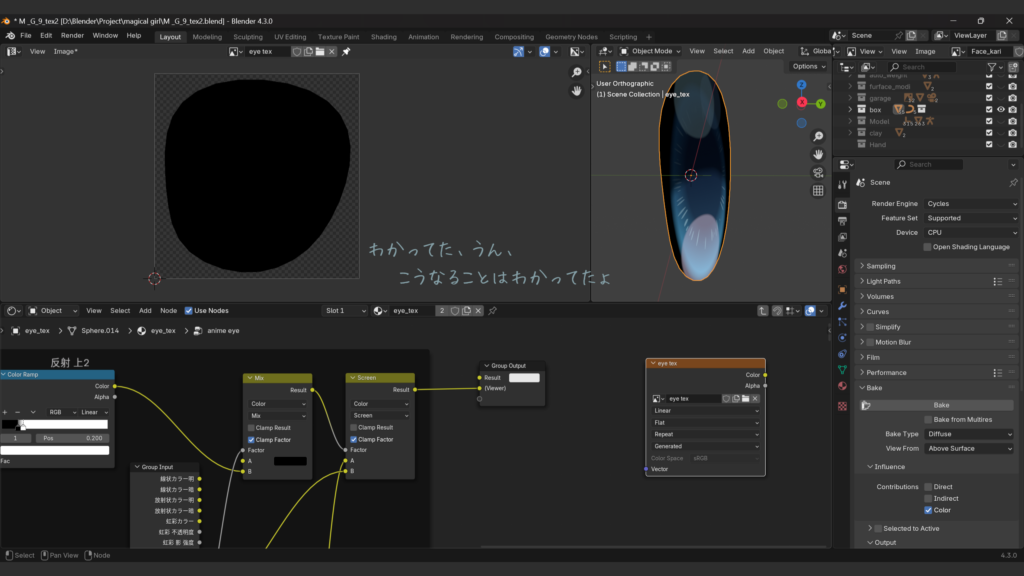Click the black color swatch for Mix input A
This screenshot has width=1024, height=576.
point(290,461)
